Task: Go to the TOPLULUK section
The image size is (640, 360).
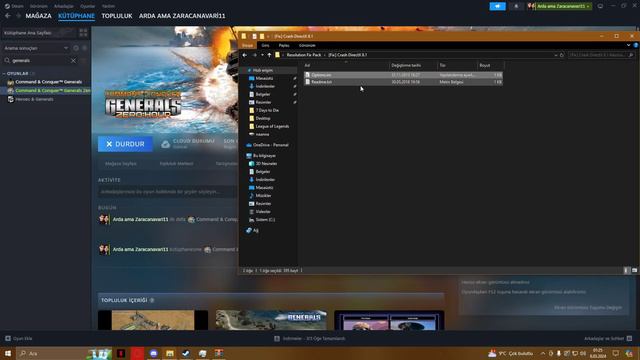Action: pyautogui.click(x=117, y=16)
